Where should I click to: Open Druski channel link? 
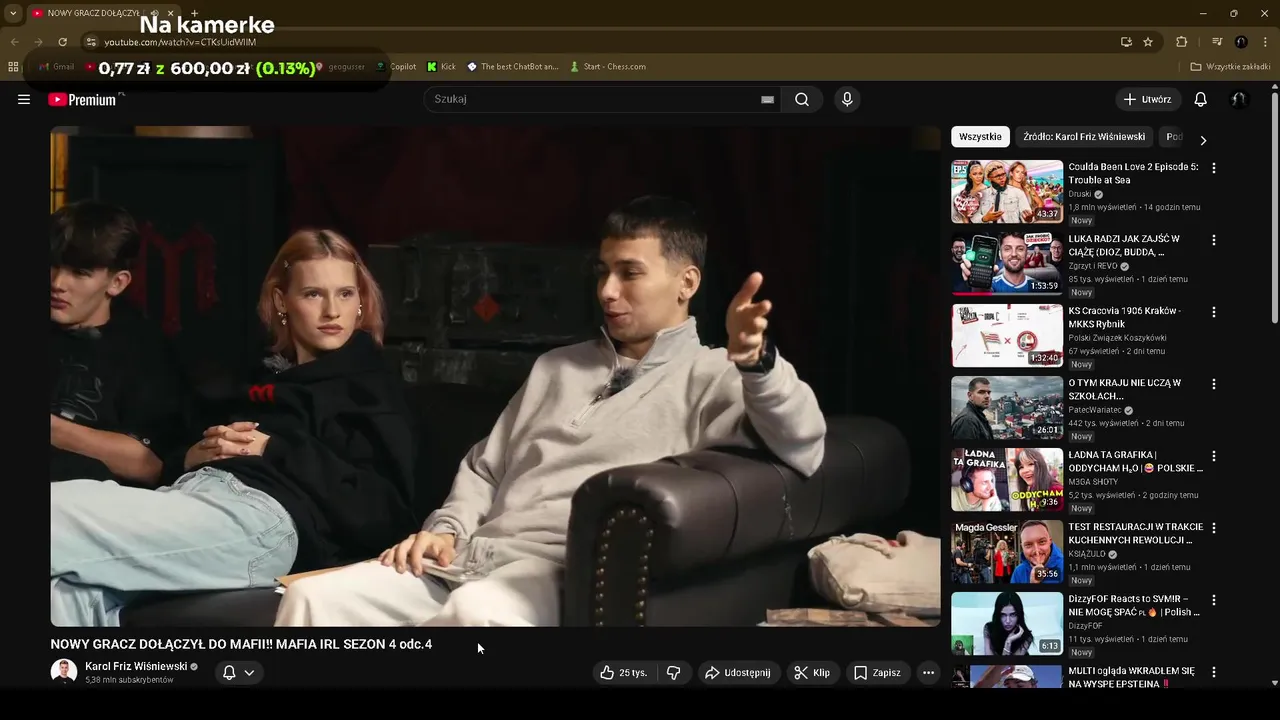click(x=1080, y=194)
